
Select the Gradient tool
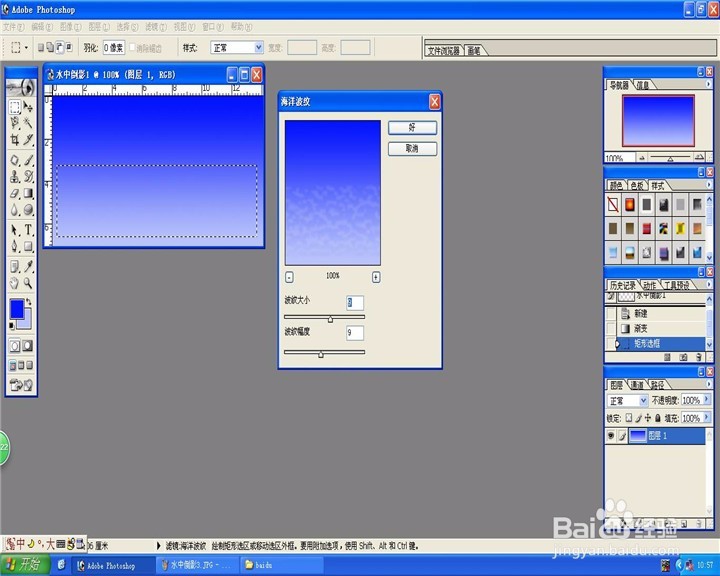point(28,193)
